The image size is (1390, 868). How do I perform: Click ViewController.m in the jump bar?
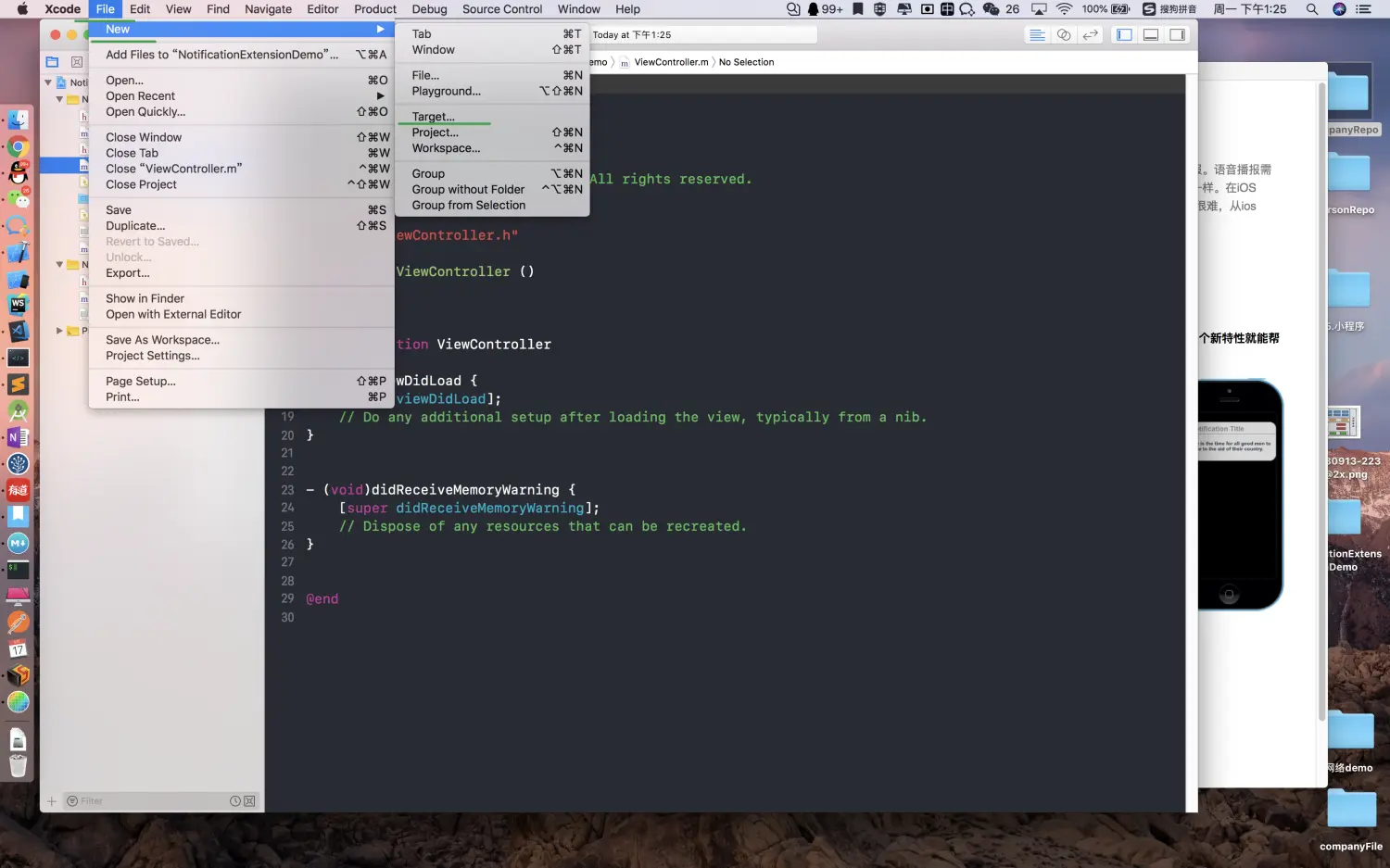671,62
